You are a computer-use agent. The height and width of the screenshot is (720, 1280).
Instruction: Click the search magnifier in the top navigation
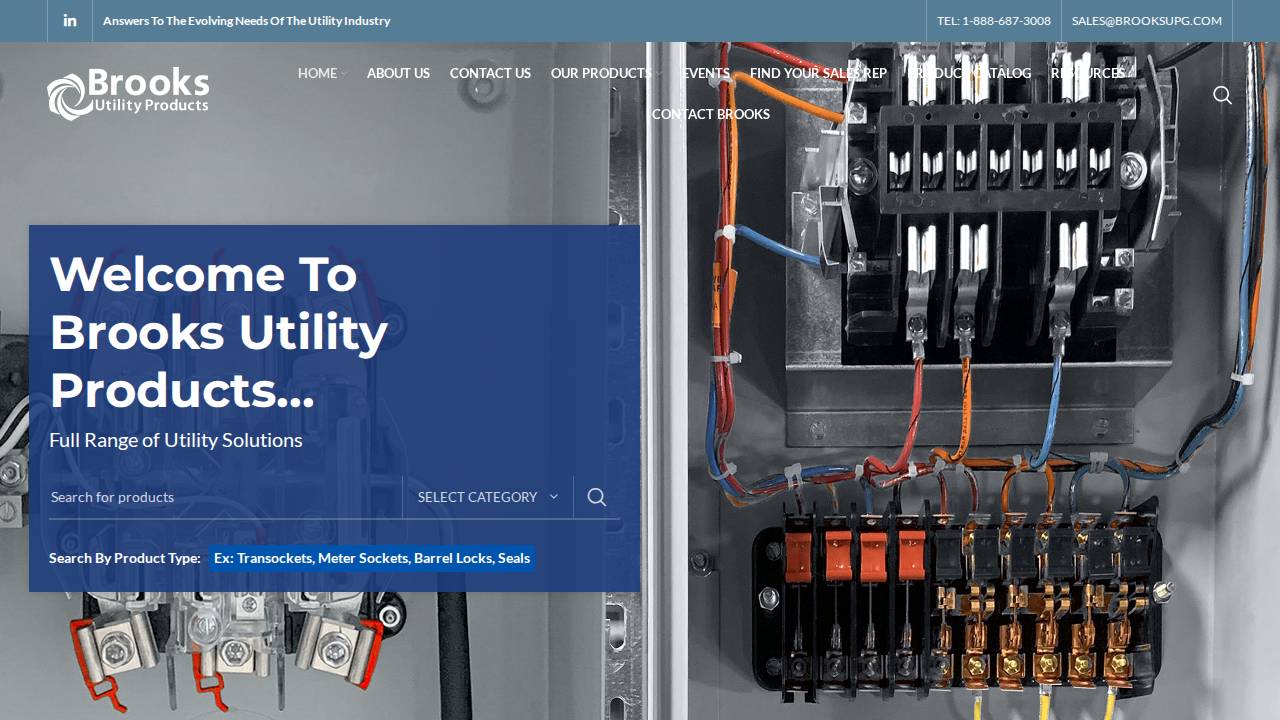click(x=1222, y=95)
